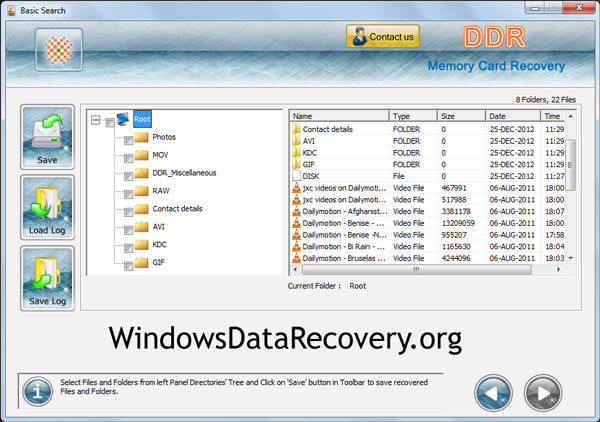Viewport: 600px width, 422px height.
Task: Check the MOV folder checkbox
Action: 129,158
